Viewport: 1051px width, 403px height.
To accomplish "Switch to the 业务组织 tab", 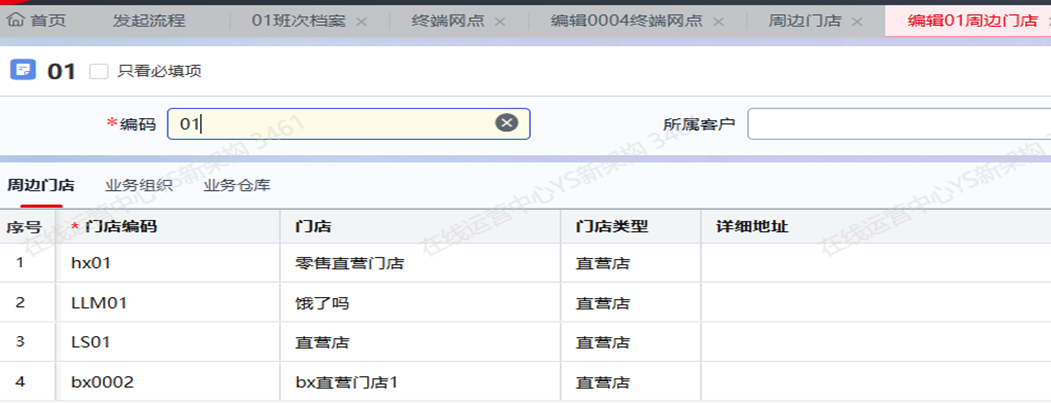I will (139, 185).
